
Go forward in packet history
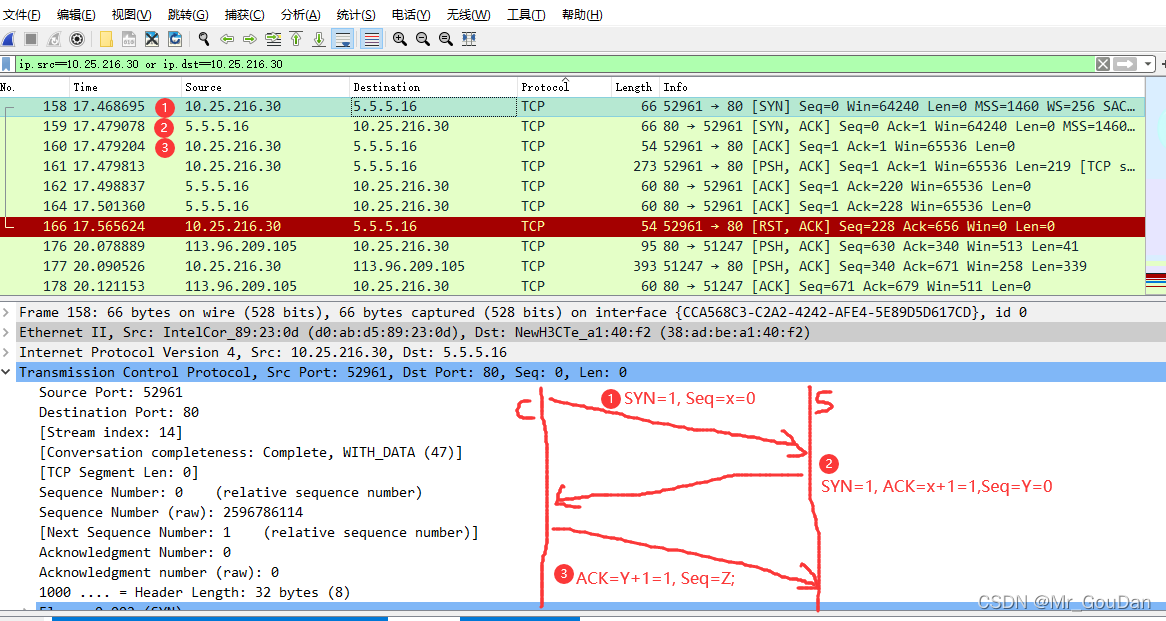[x=250, y=39]
